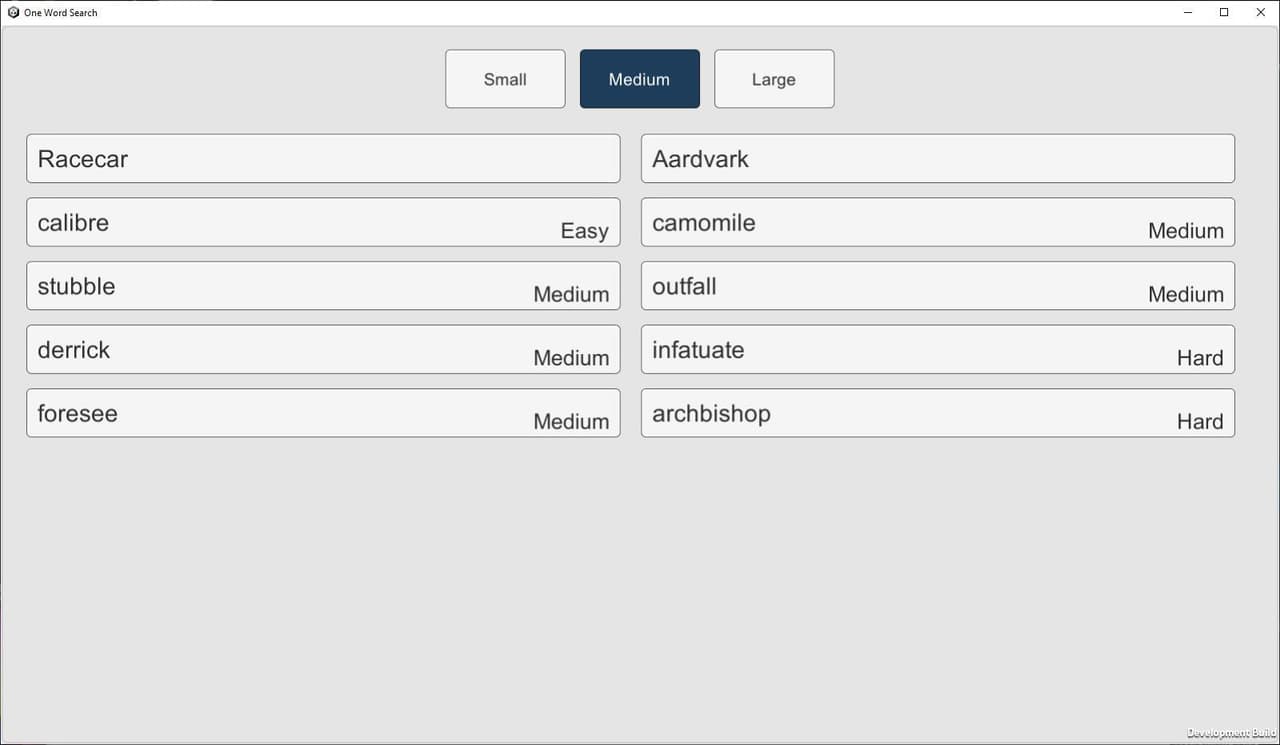Click the Hard label on archbishop
Screen dimensions: 1280x745
click(1200, 422)
